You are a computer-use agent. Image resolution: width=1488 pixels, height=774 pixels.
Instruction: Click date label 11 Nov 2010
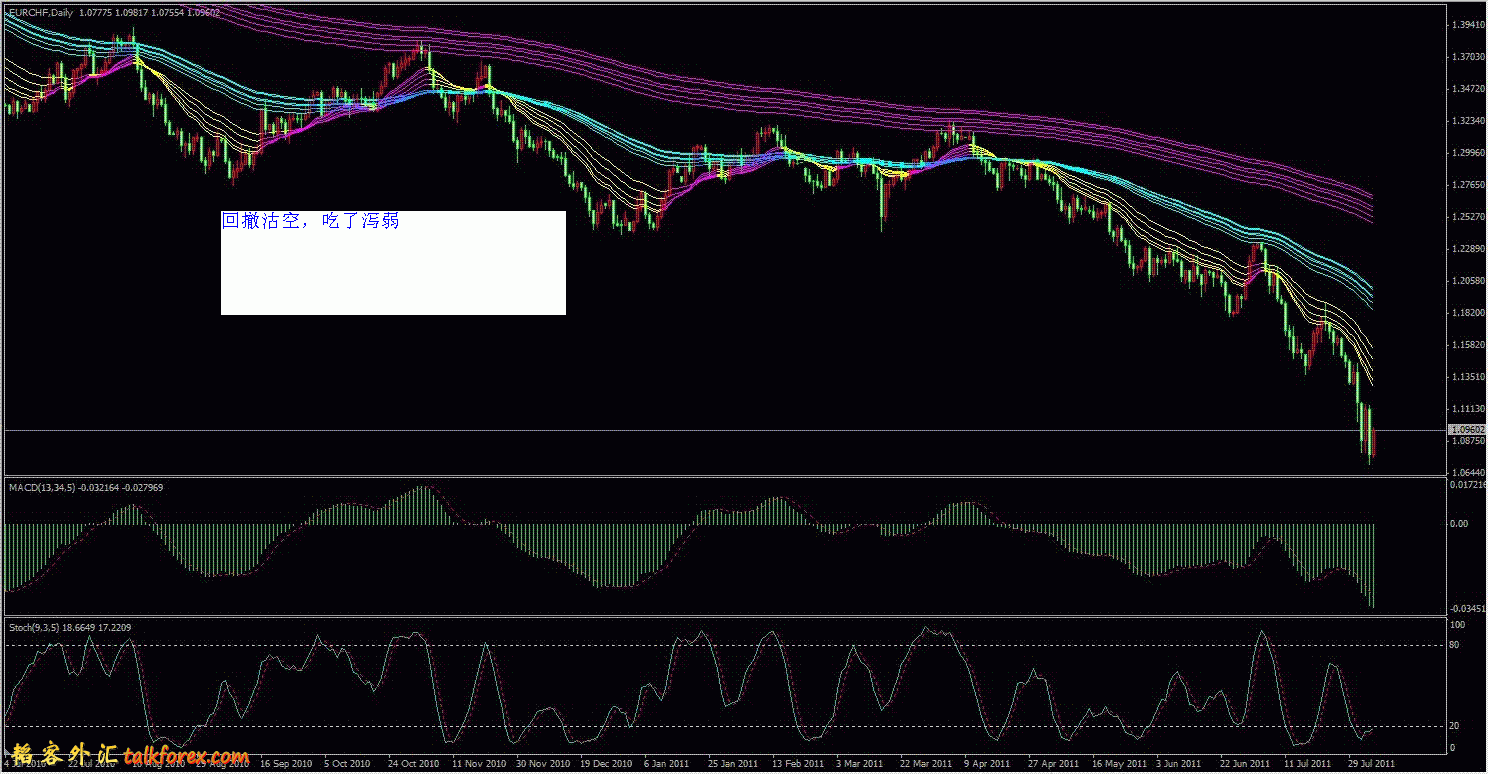coord(478,763)
